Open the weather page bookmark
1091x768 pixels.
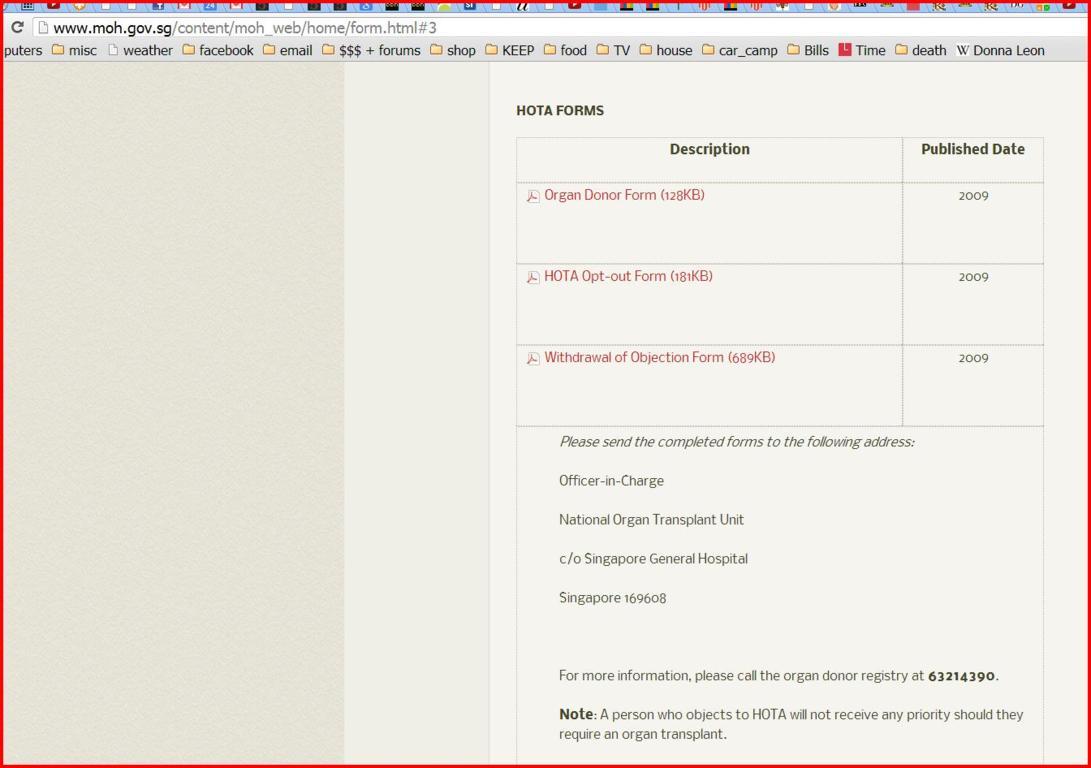pyautogui.click(x=139, y=50)
